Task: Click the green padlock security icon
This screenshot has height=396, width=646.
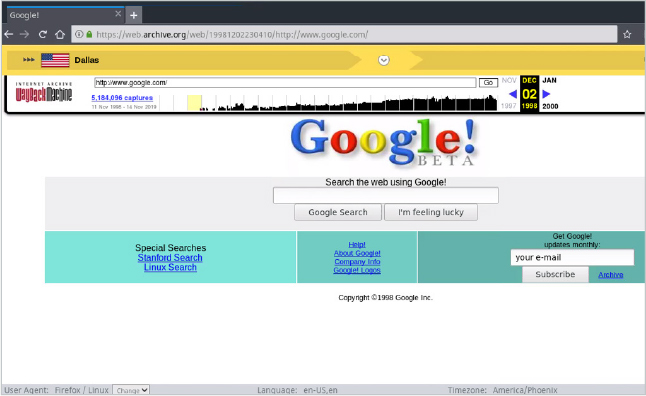Action: pyautogui.click(x=89, y=34)
